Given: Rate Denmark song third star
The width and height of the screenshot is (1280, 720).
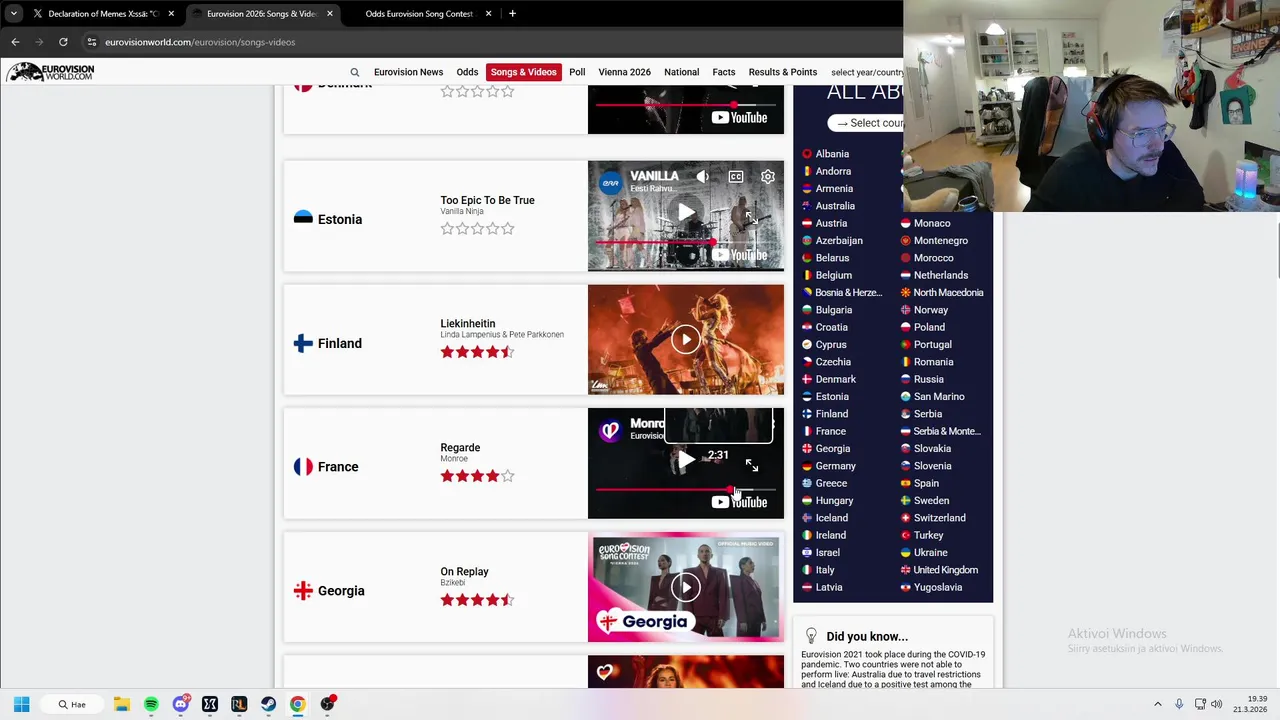Looking at the screenshot, I should [477, 91].
